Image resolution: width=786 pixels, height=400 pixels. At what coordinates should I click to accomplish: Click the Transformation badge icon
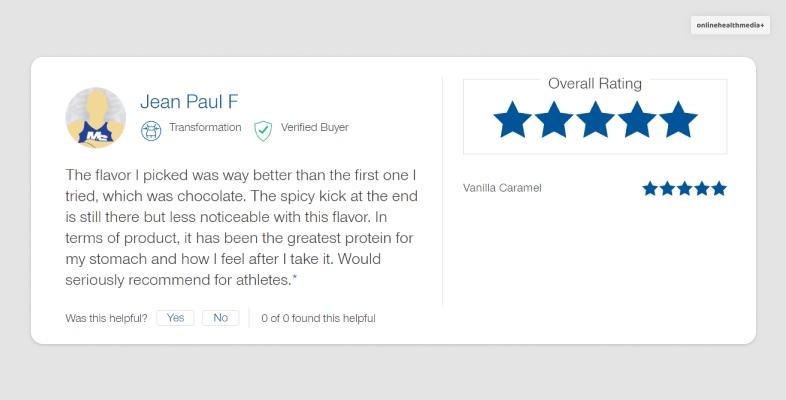pos(151,129)
